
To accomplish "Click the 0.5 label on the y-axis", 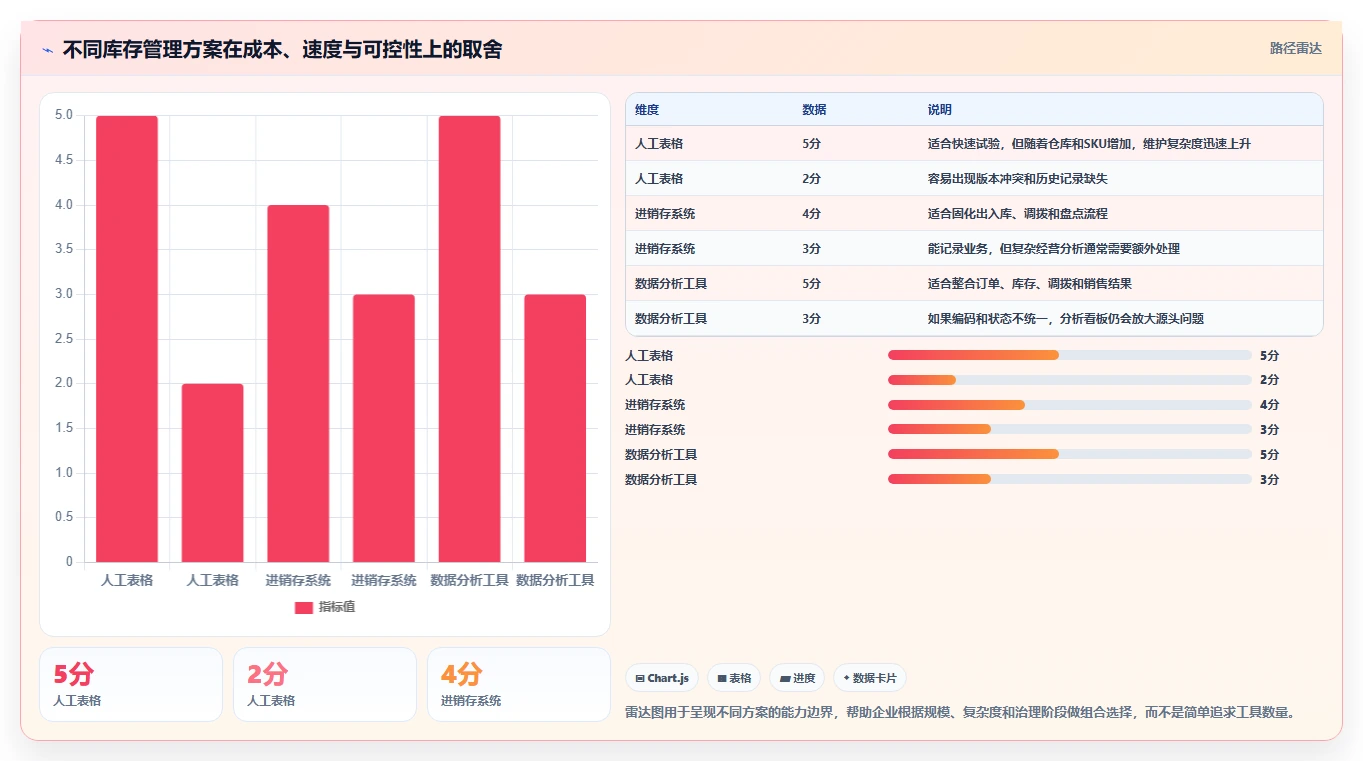I will [63, 517].
